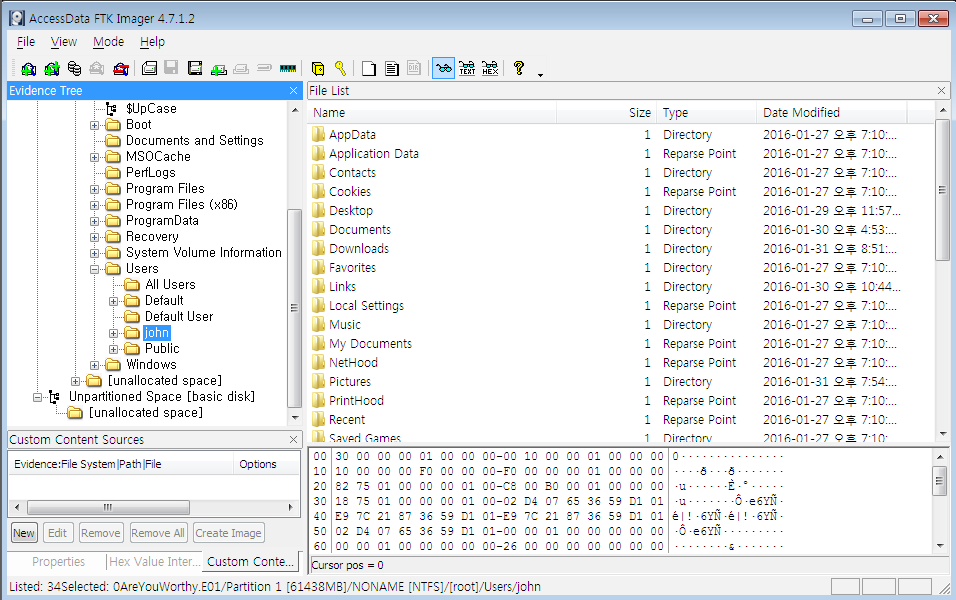
Task: Close the Evidence Tree panel
Action: [x=293, y=90]
